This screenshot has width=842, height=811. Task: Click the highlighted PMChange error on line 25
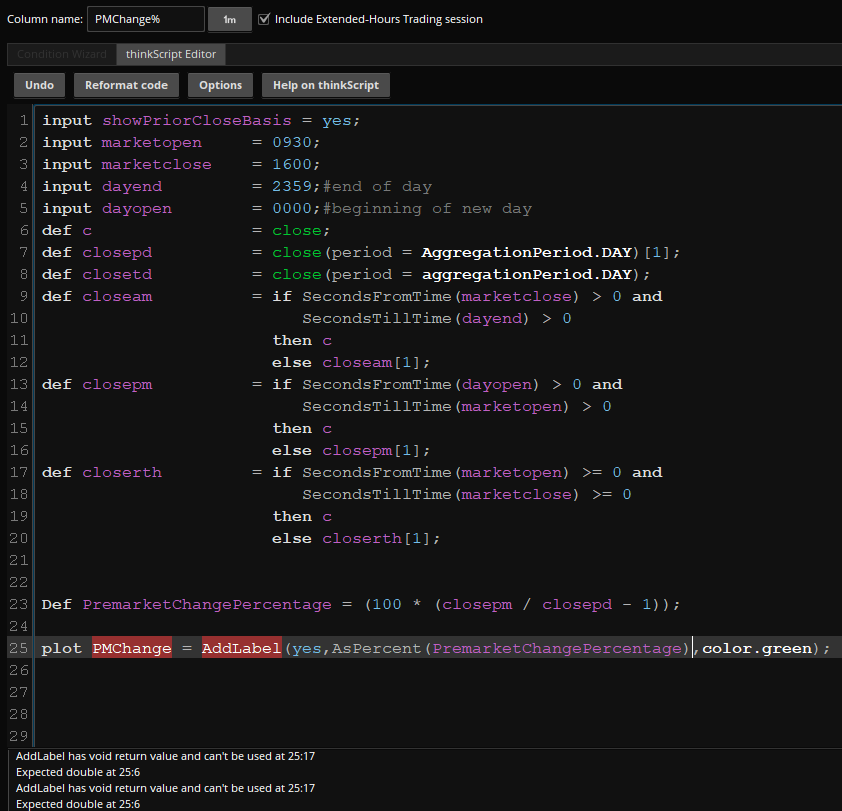tap(132, 648)
